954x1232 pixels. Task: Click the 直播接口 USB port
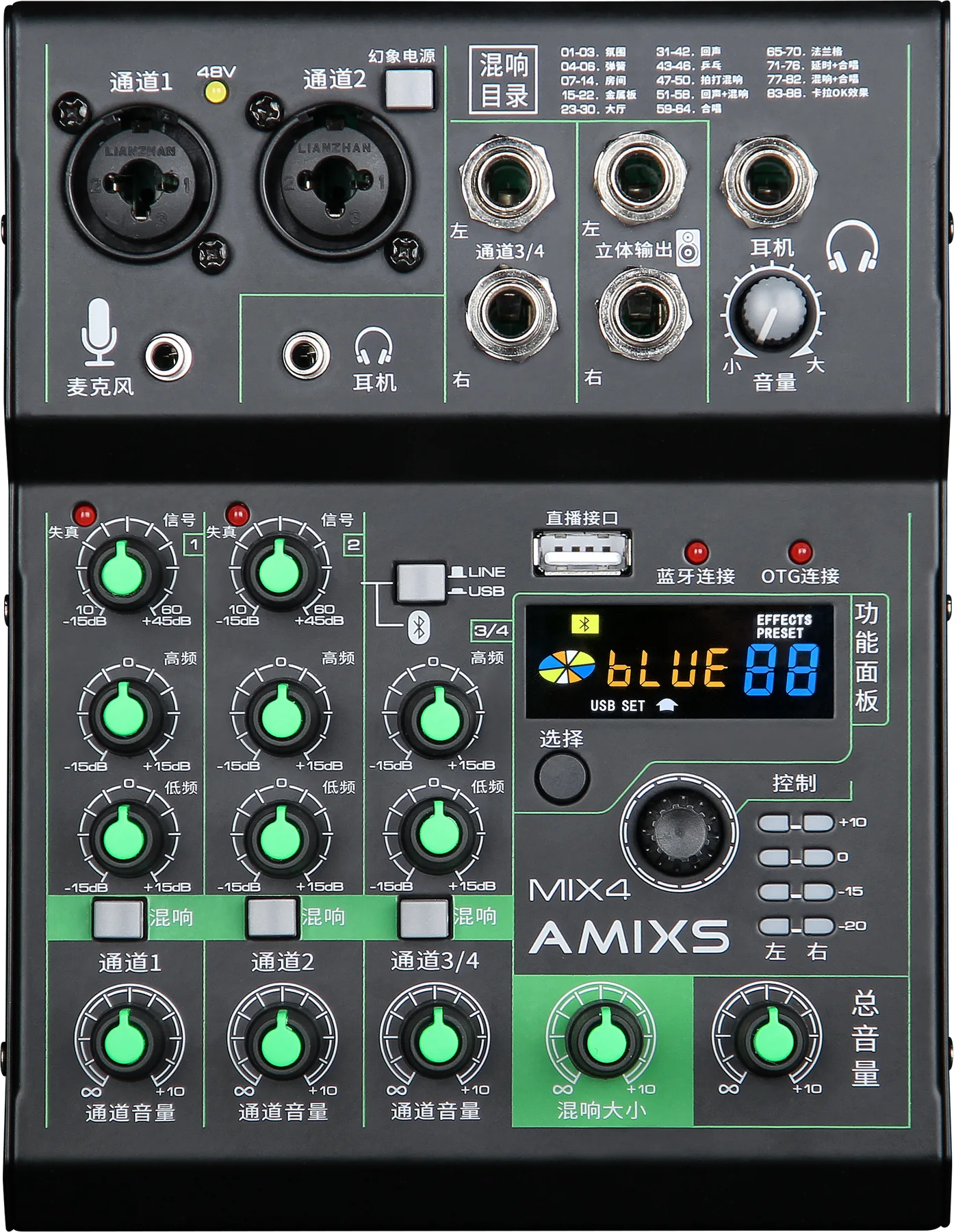click(582, 553)
